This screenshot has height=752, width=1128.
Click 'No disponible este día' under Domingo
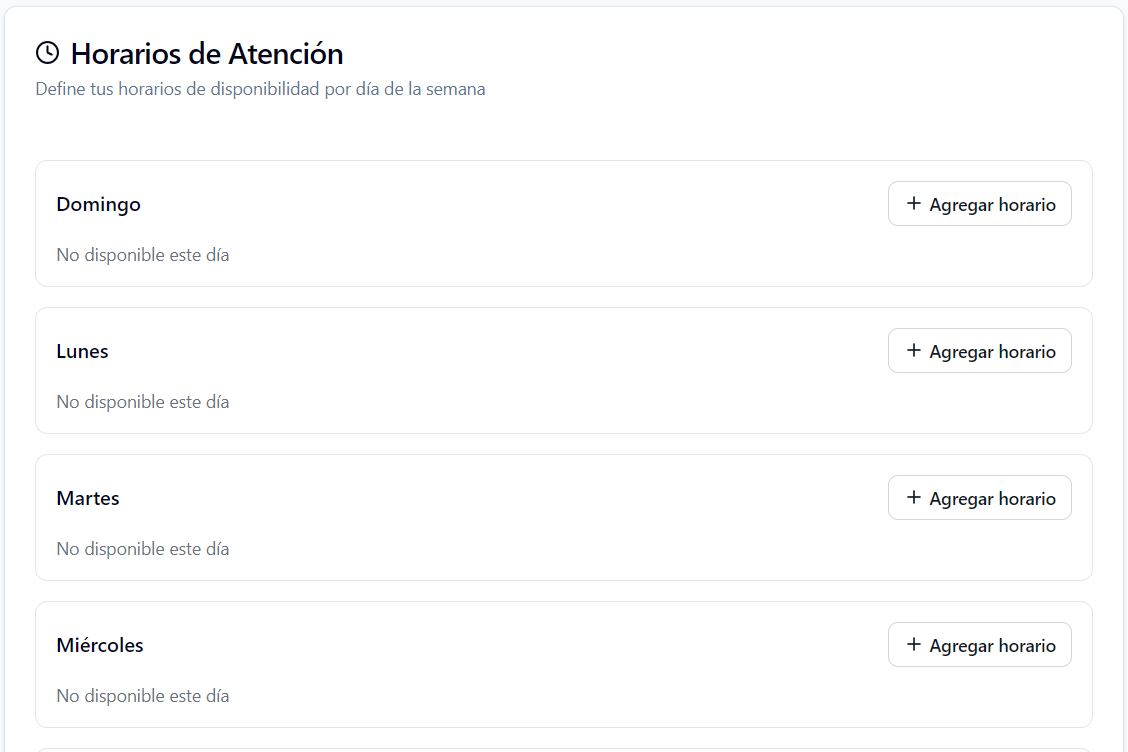point(143,254)
